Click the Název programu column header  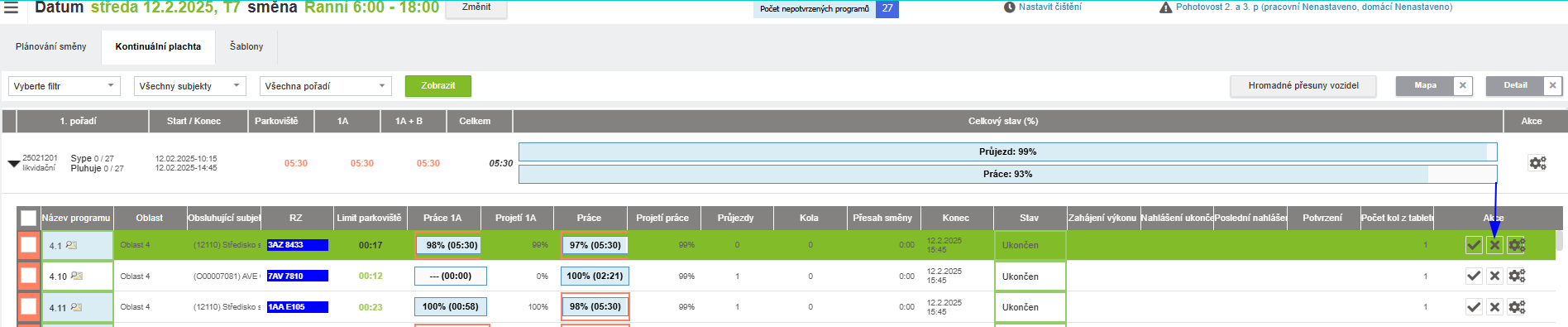coord(76,218)
